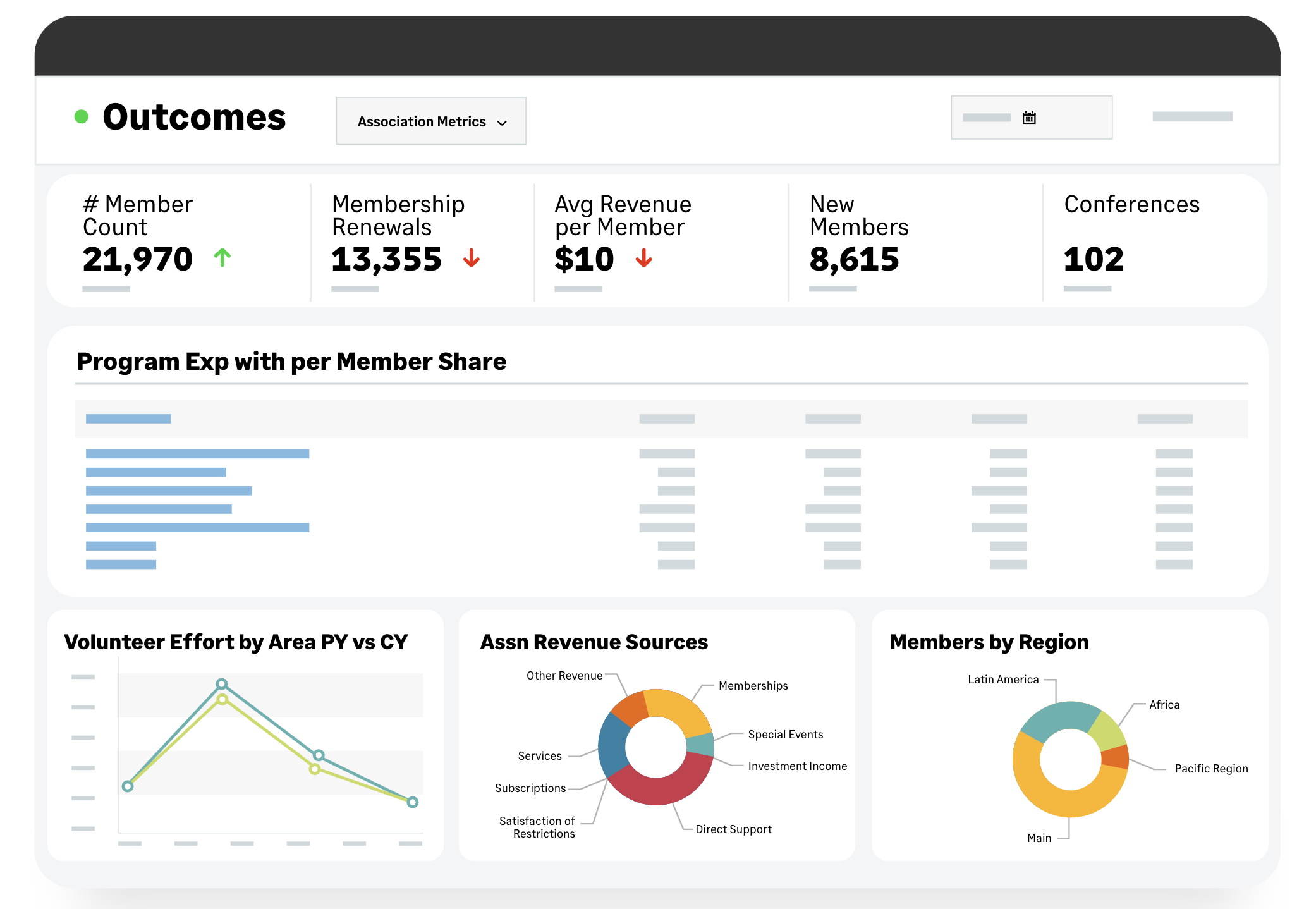Click the green up arrow next to 21,970
The height and width of the screenshot is (909, 1316).
(222, 258)
